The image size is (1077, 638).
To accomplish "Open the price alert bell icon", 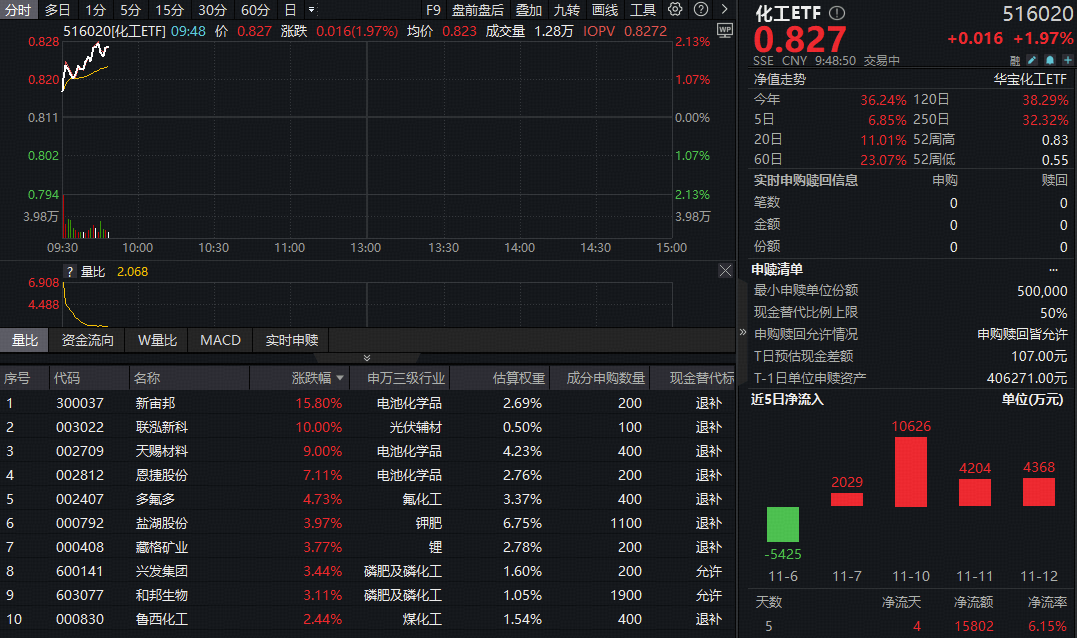I will tap(1049, 60).
